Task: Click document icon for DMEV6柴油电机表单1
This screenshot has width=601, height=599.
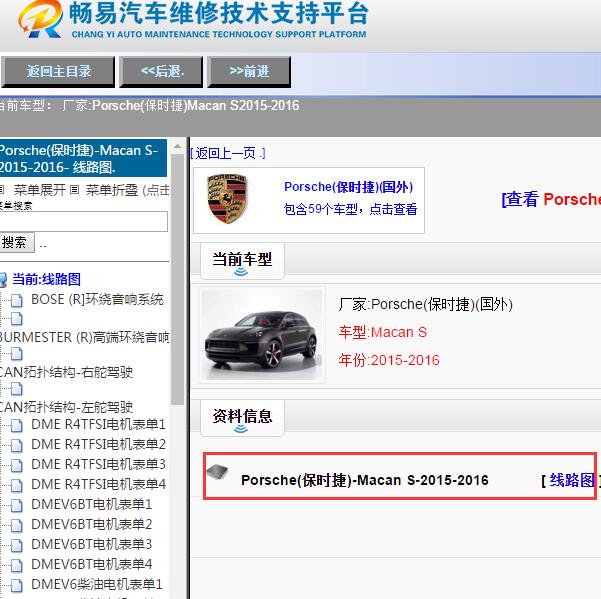Action: (x=16, y=585)
